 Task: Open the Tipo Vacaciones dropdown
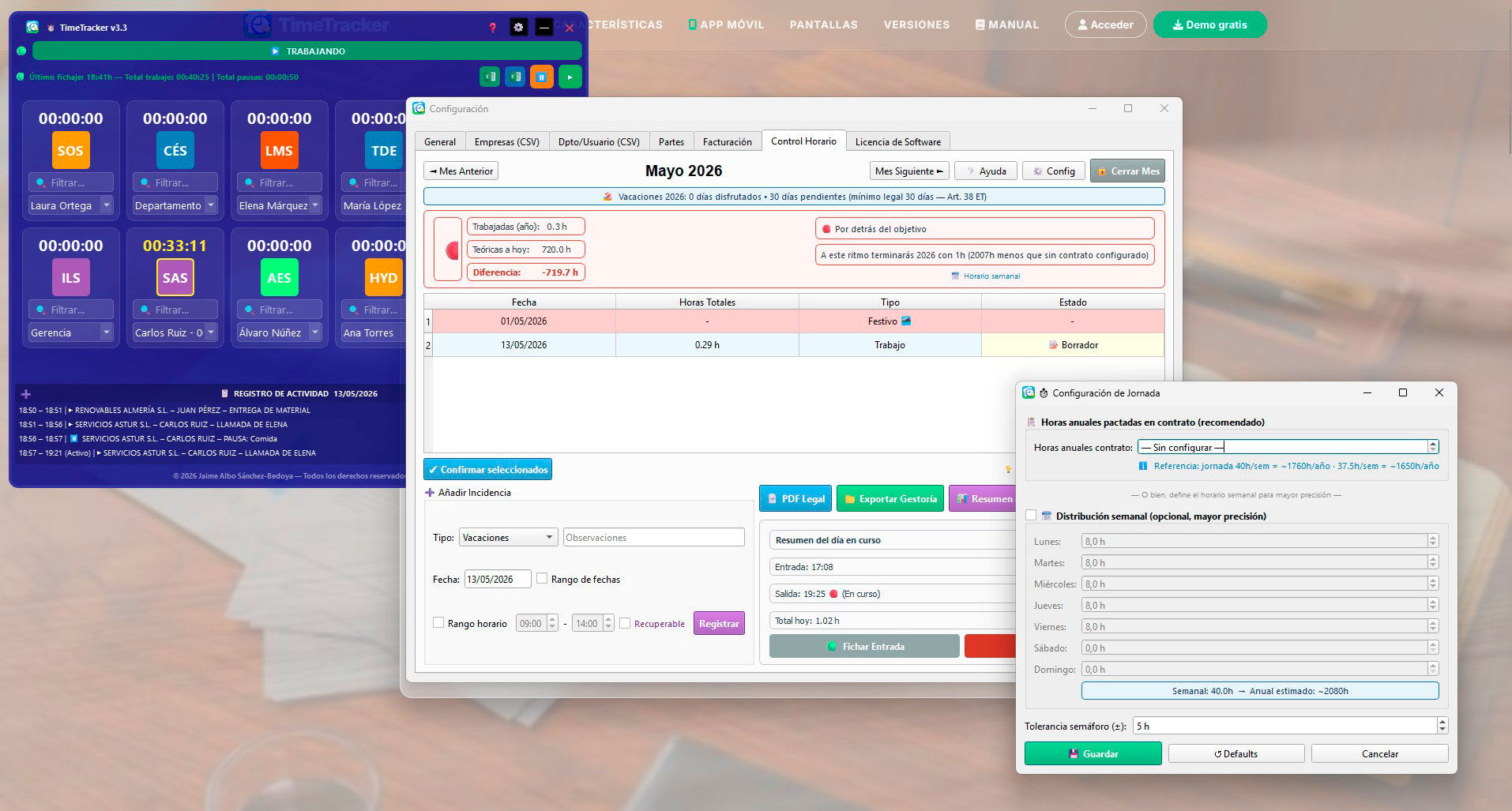click(x=508, y=537)
